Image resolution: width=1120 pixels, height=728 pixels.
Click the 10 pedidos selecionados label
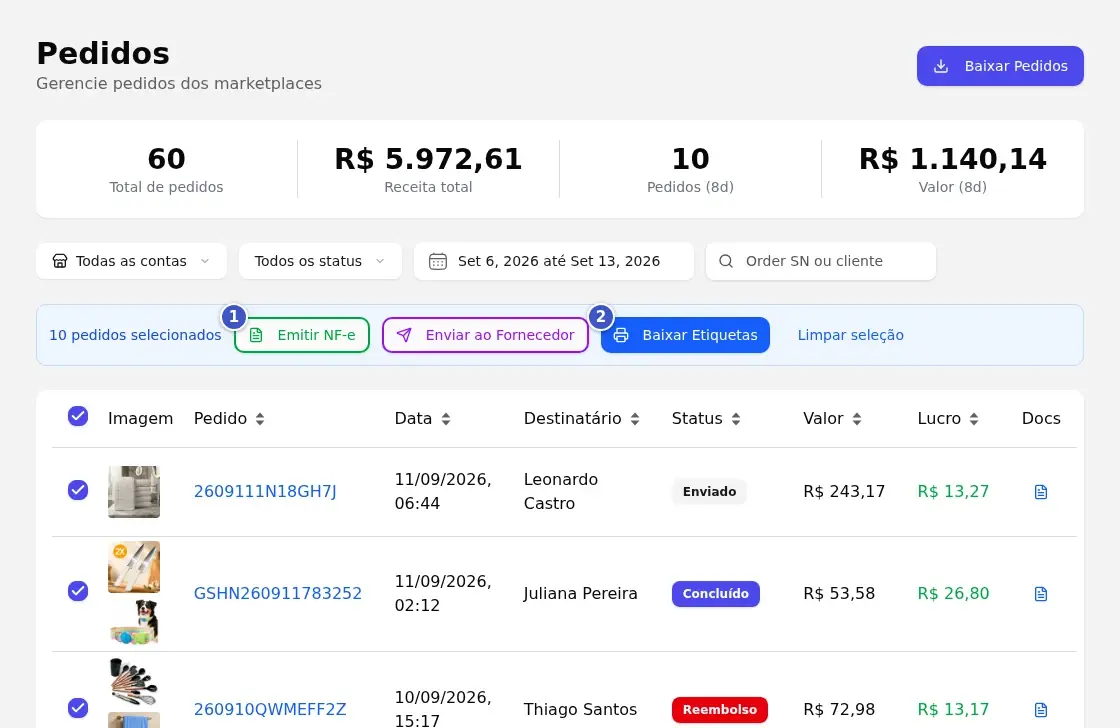click(135, 335)
